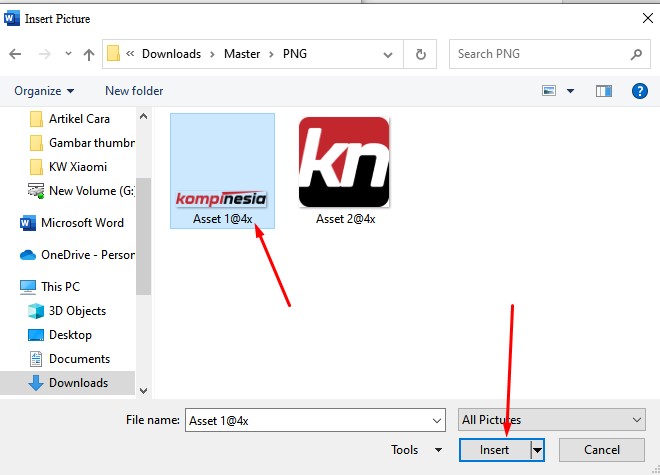
Task: Click in the Search PNG field
Action: [x=540, y=54]
